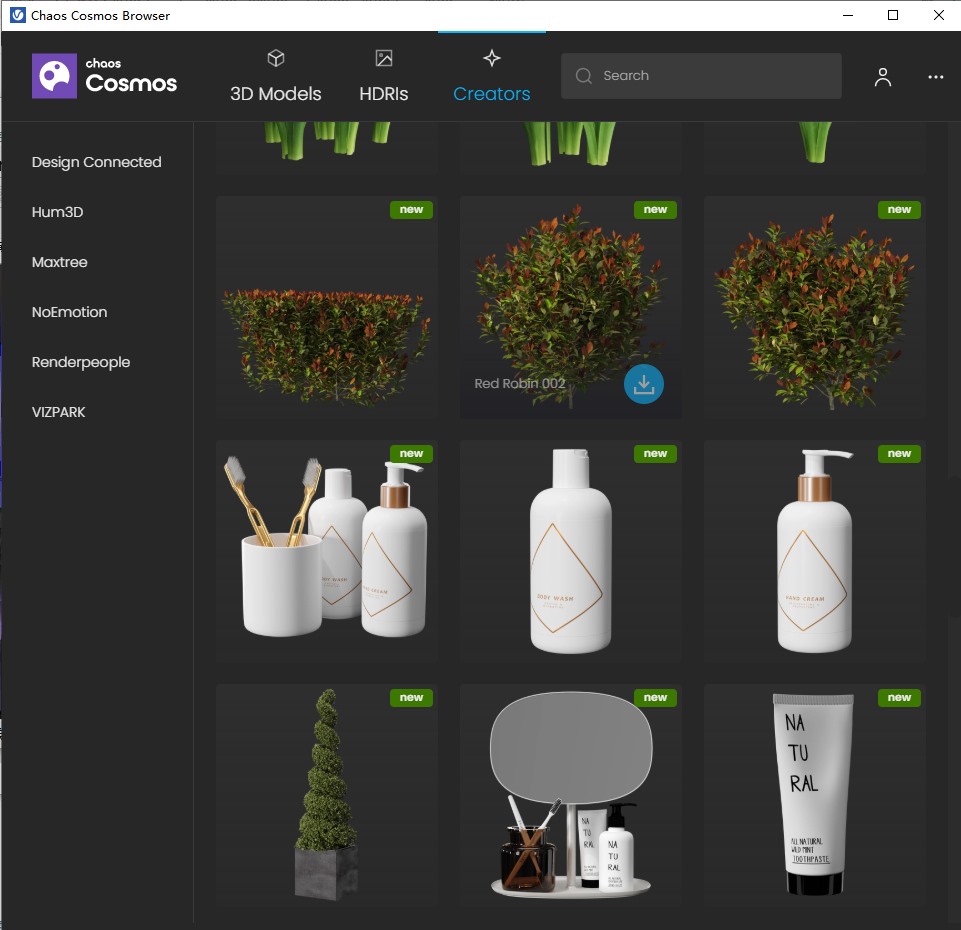Select the mirror with toiletries thumbnail
Viewport: 961px width, 930px height.
click(571, 795)
